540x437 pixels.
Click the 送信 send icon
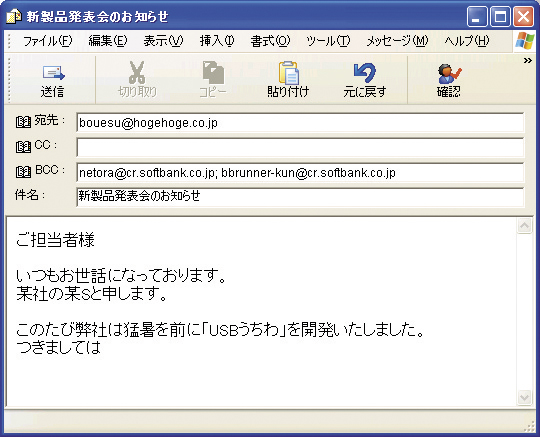coord(53,73)
